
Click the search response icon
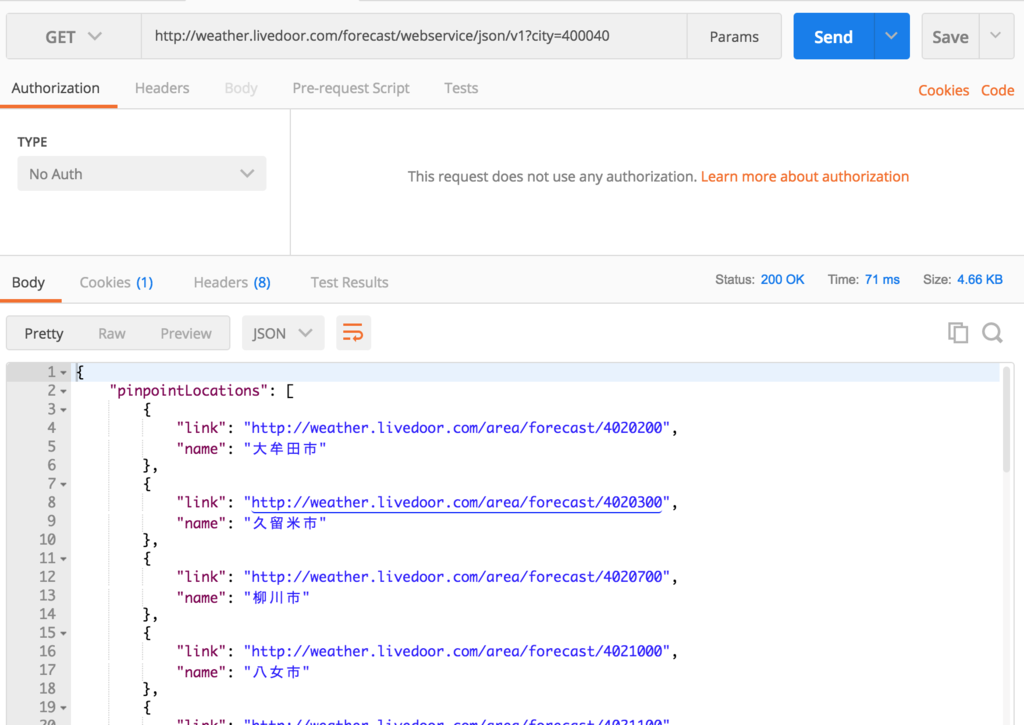click(x=992, y=332)
